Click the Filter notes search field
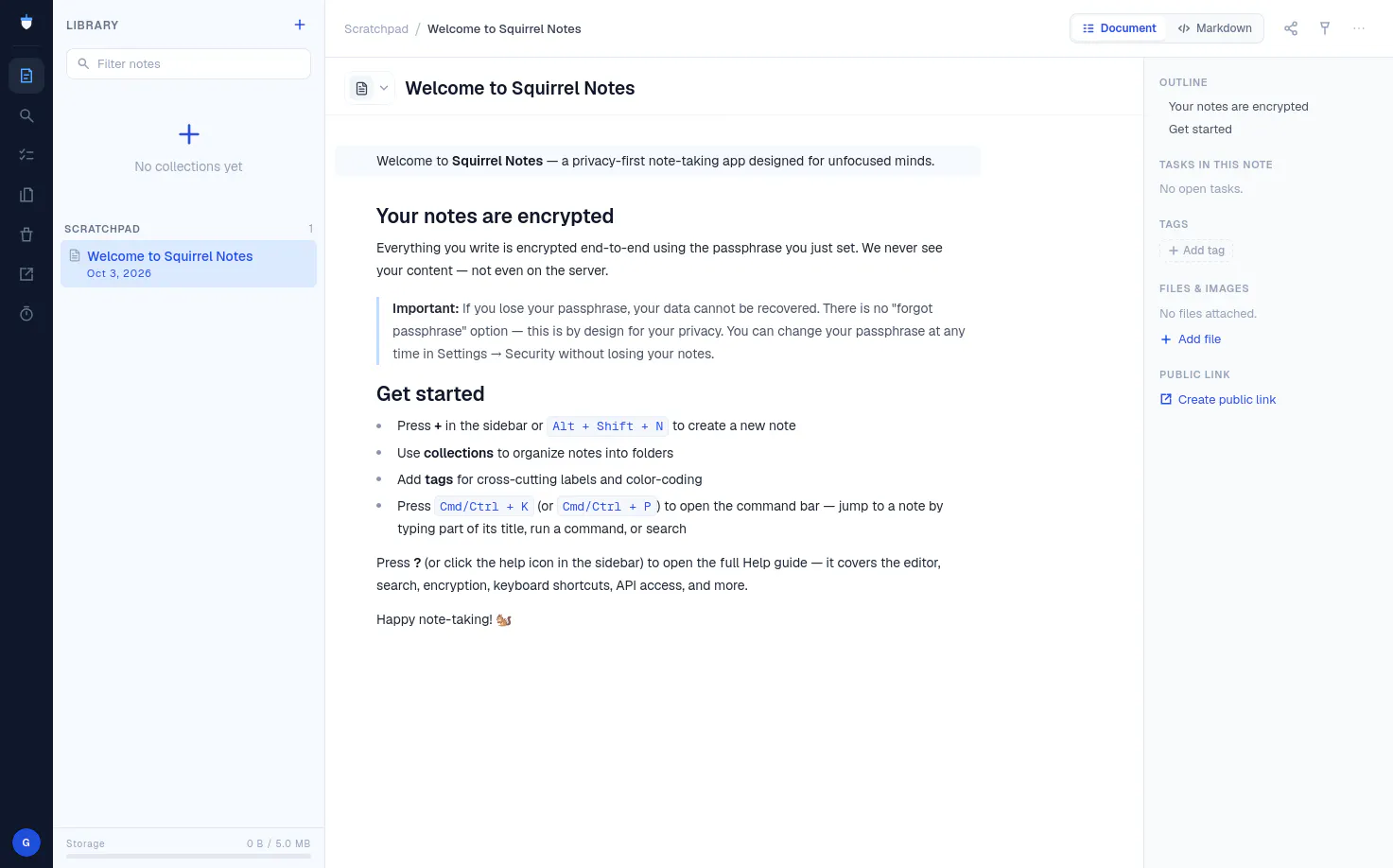 click(188, 63)
